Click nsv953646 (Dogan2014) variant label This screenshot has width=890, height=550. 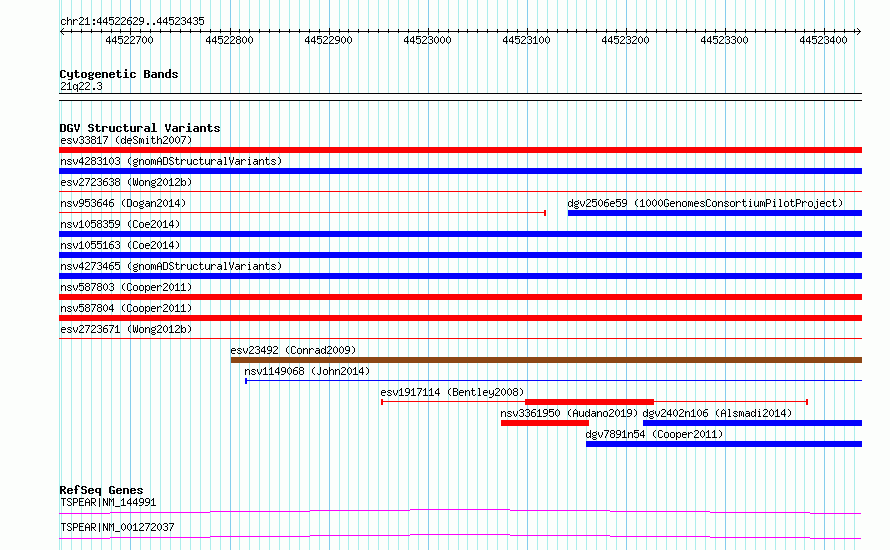[123, 203]
